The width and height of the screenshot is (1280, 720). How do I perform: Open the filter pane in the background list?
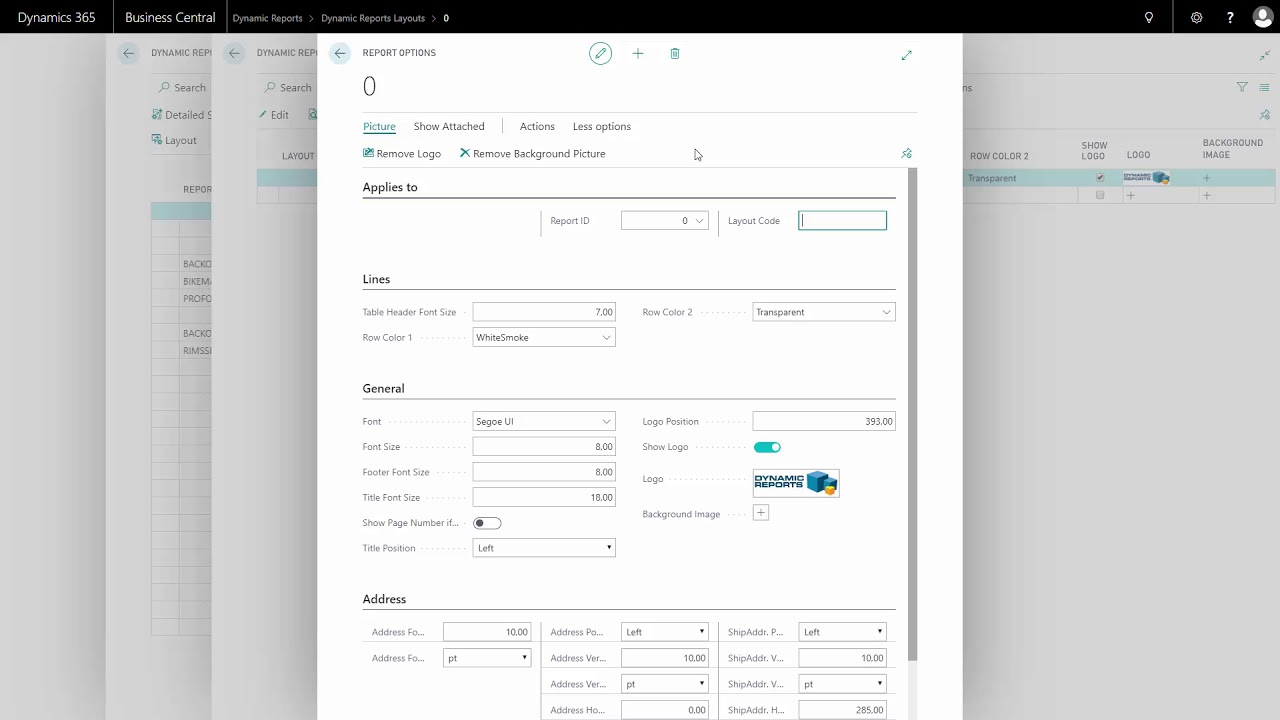point(1242,88)
